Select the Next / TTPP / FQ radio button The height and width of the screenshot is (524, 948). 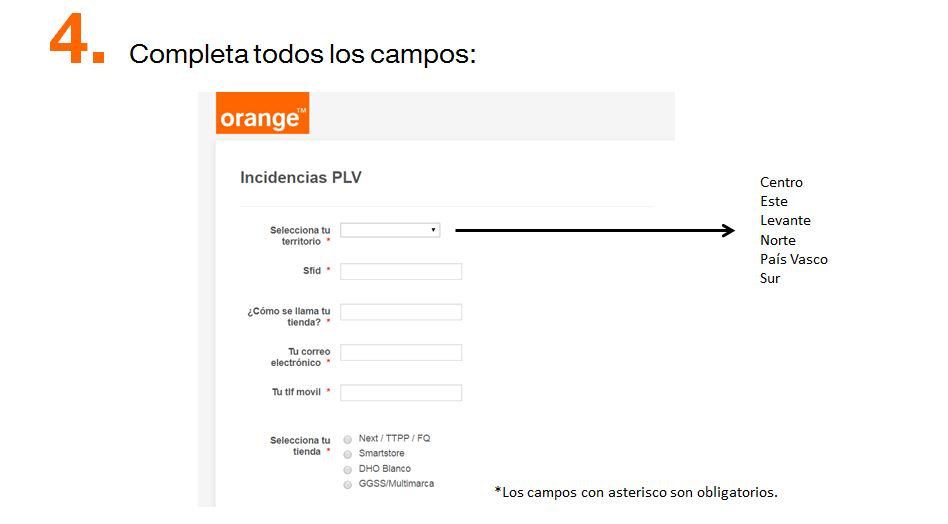tap(348, 439)
